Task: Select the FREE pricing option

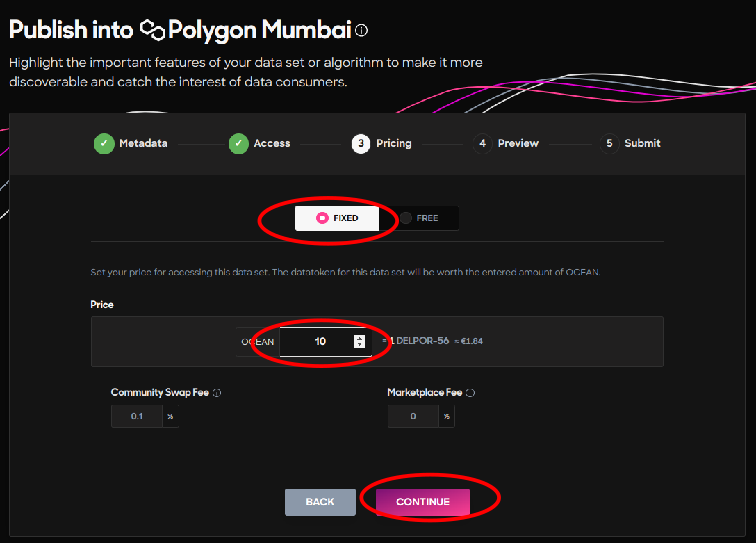Action: 419,218
